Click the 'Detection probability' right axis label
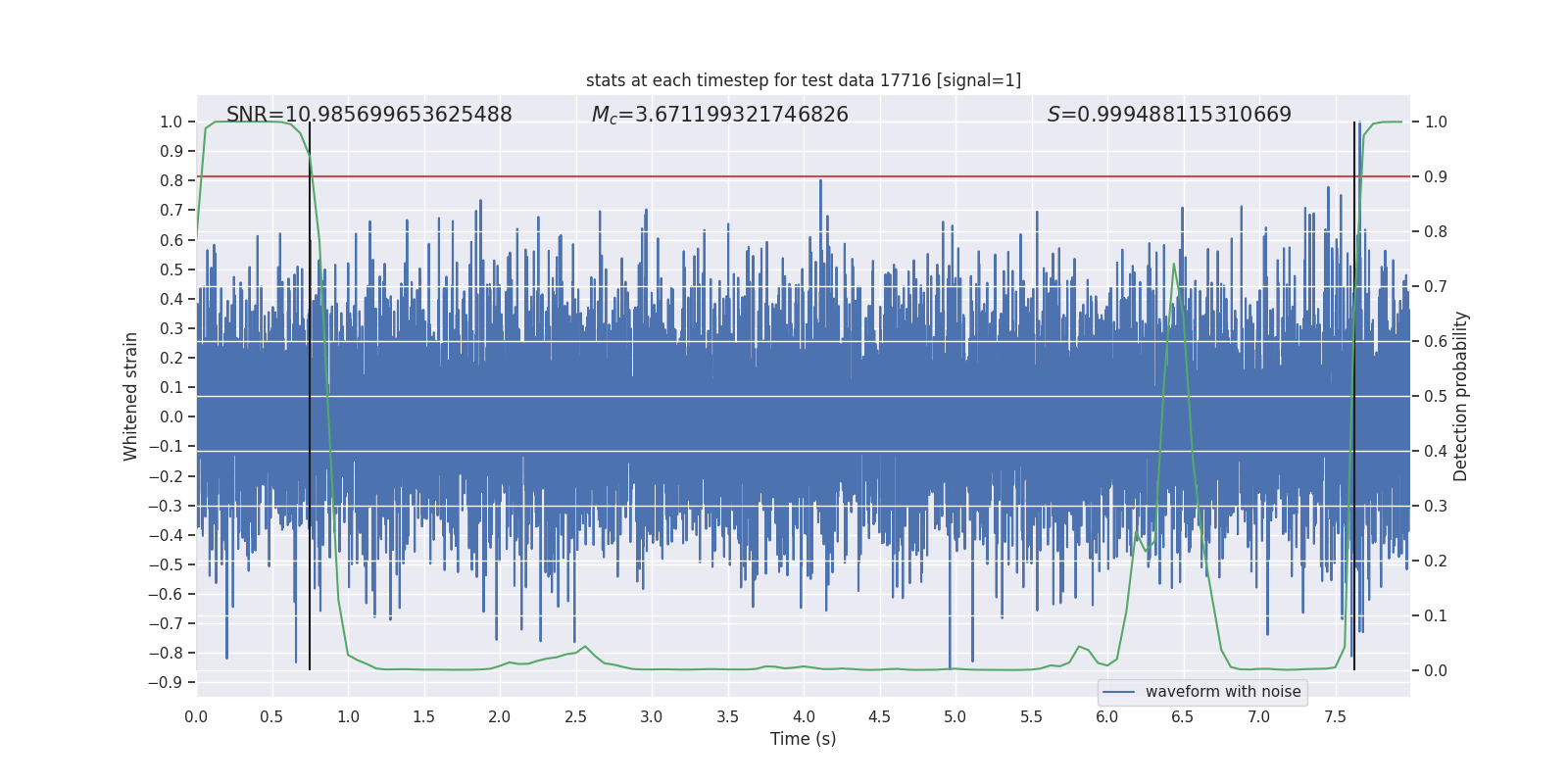The image size is (1568, 784). (x=1460, y=396)
